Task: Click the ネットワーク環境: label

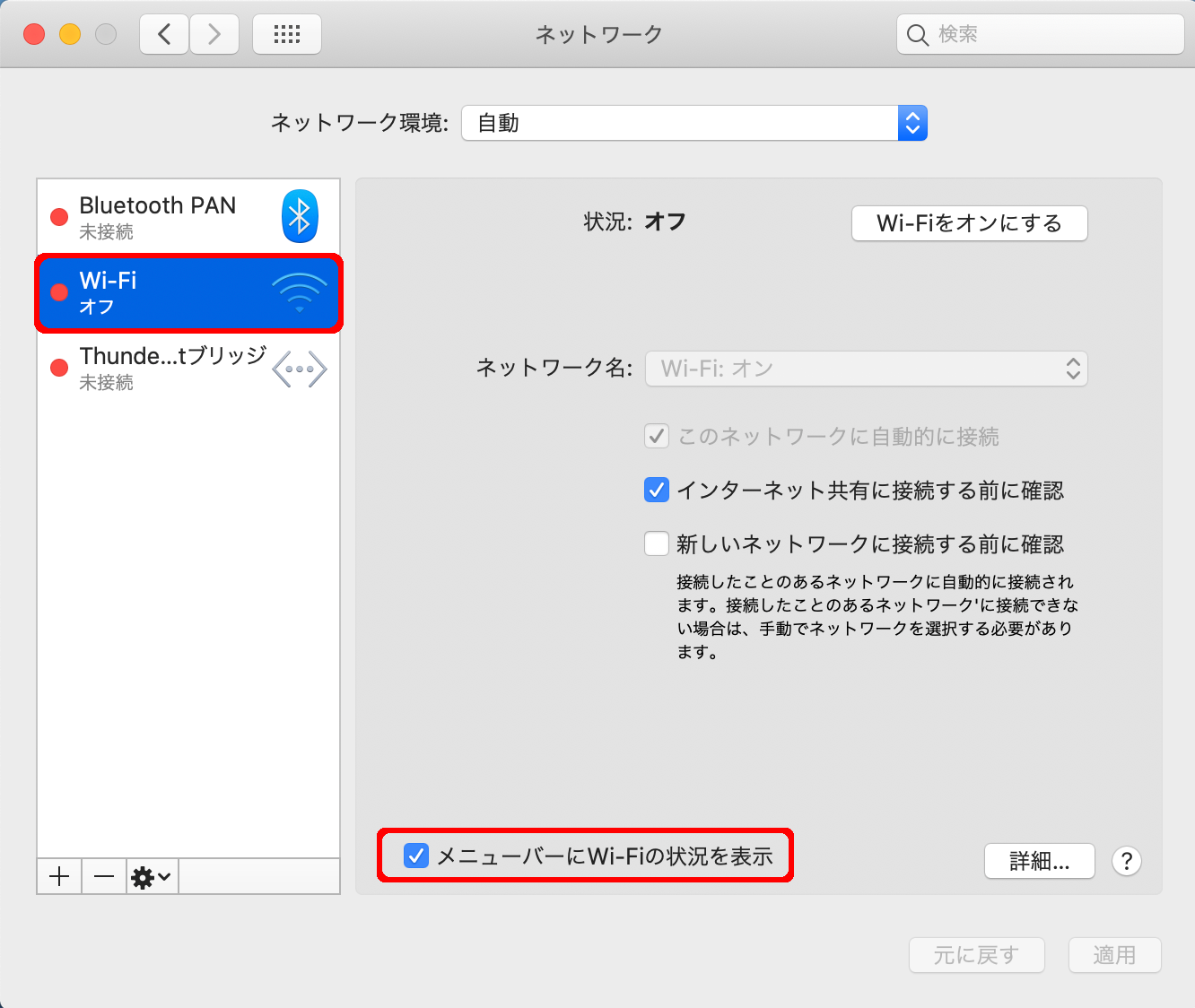Action: click(x=360, y=123)
